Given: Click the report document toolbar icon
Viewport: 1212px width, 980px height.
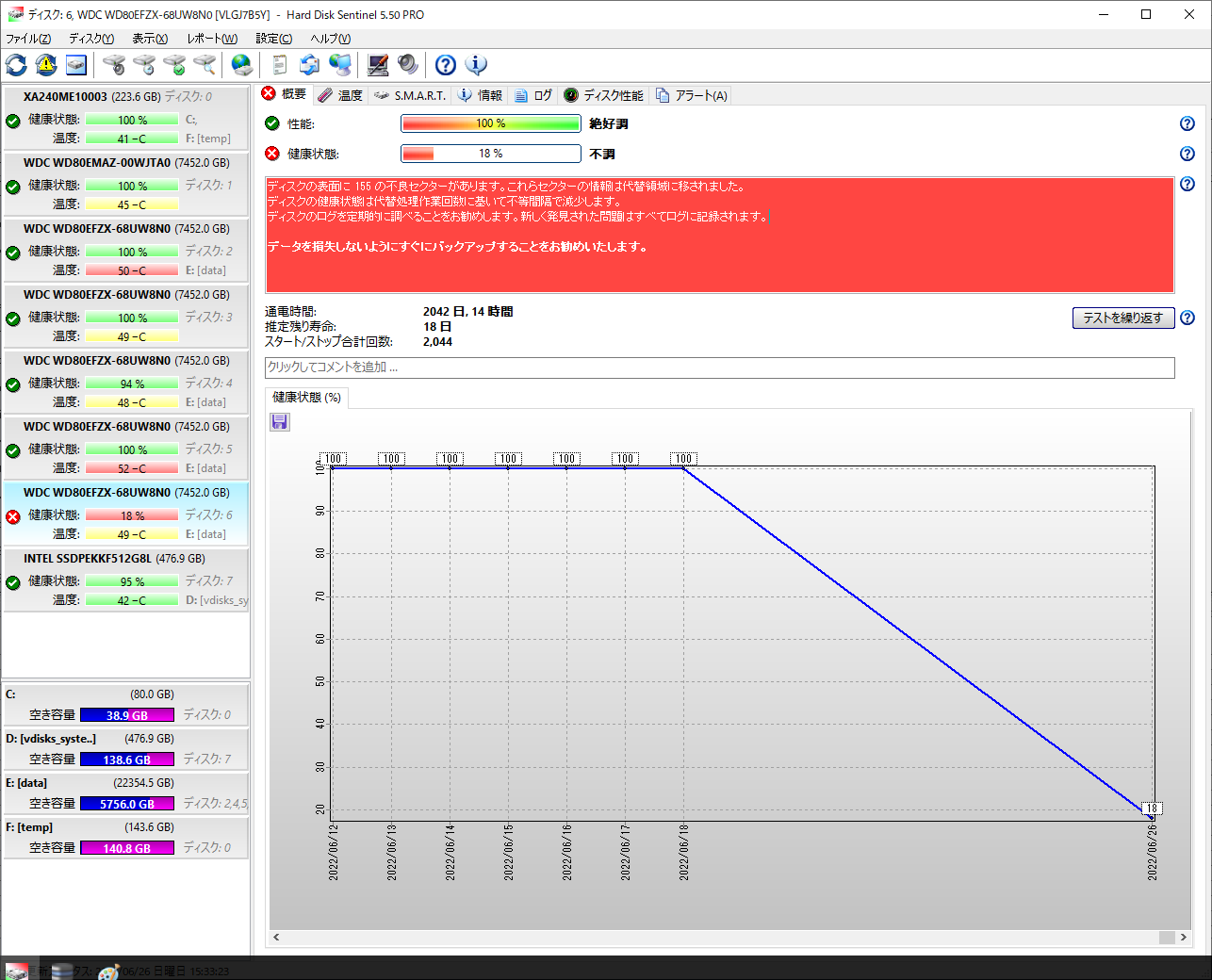Looking at the screenshot, I should (280, 65).
